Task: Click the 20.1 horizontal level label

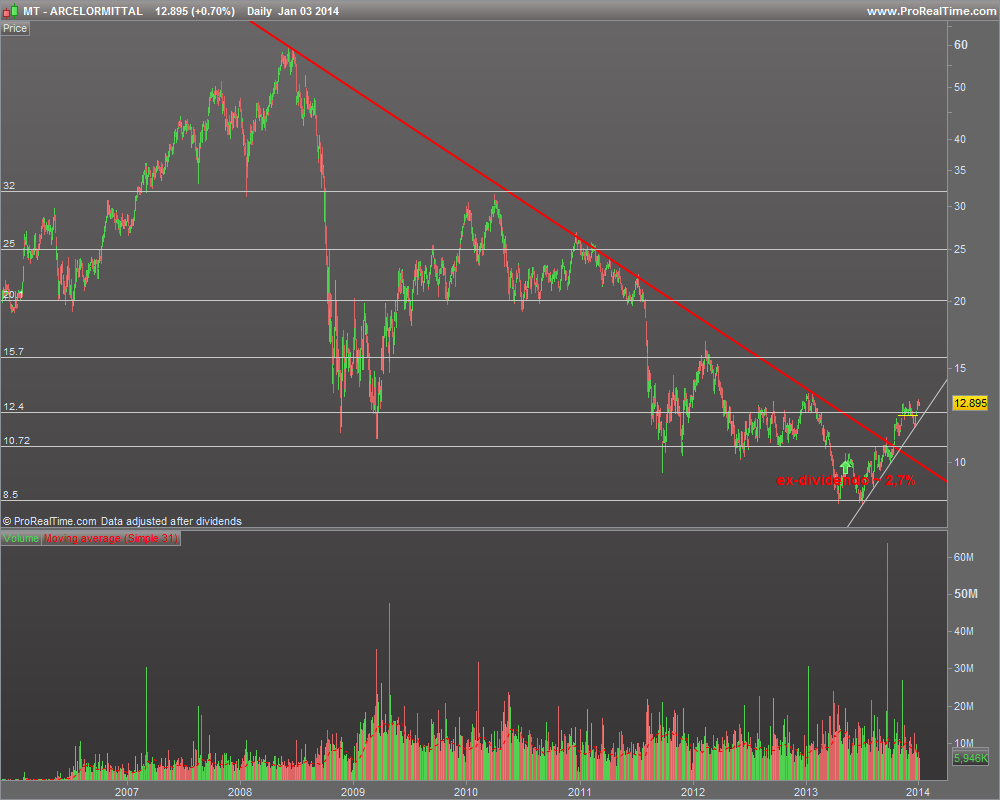Action: coord(13,295)
